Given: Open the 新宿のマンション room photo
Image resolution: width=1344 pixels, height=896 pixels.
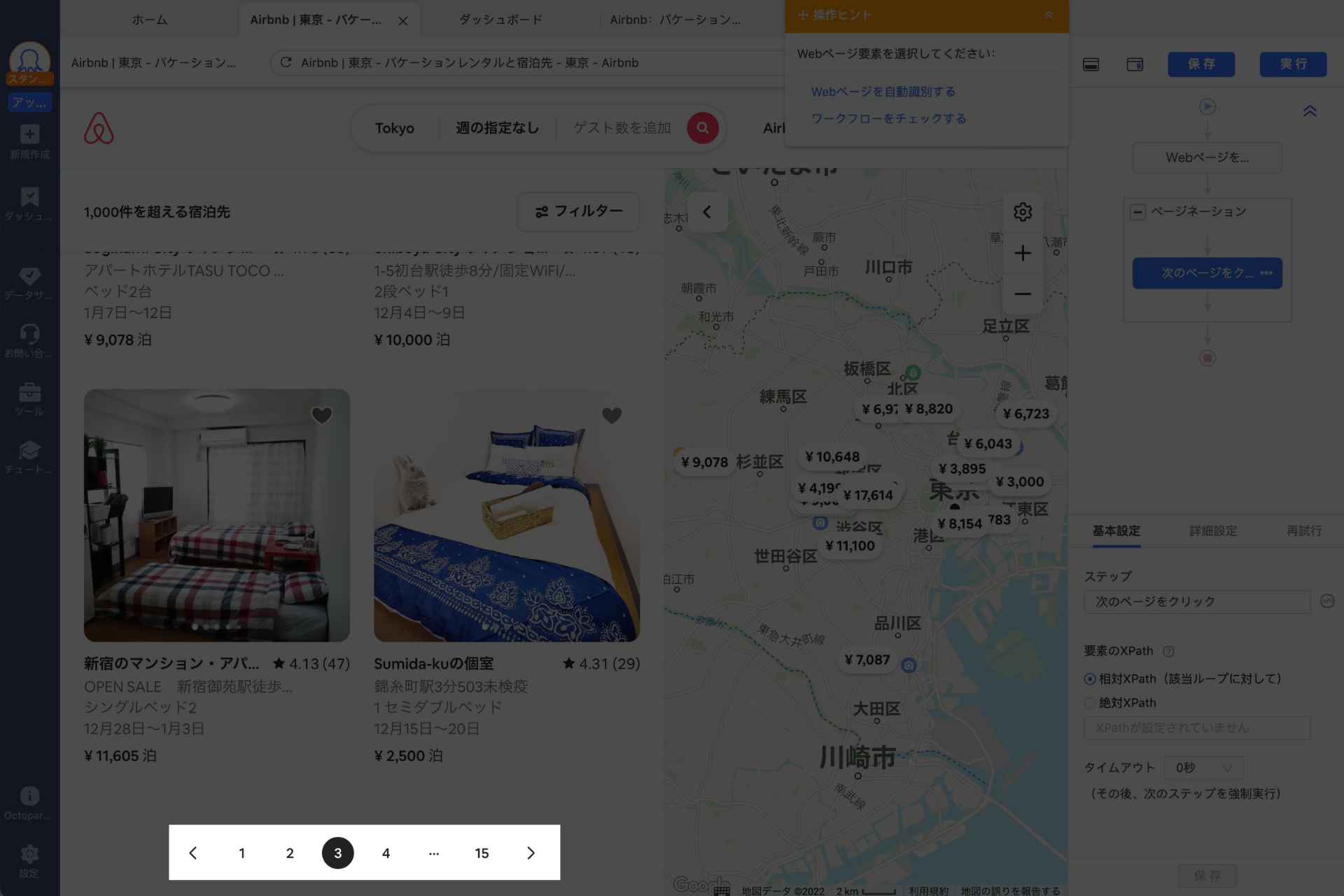Looking at the screenshot, I should [x=217, y=515].
